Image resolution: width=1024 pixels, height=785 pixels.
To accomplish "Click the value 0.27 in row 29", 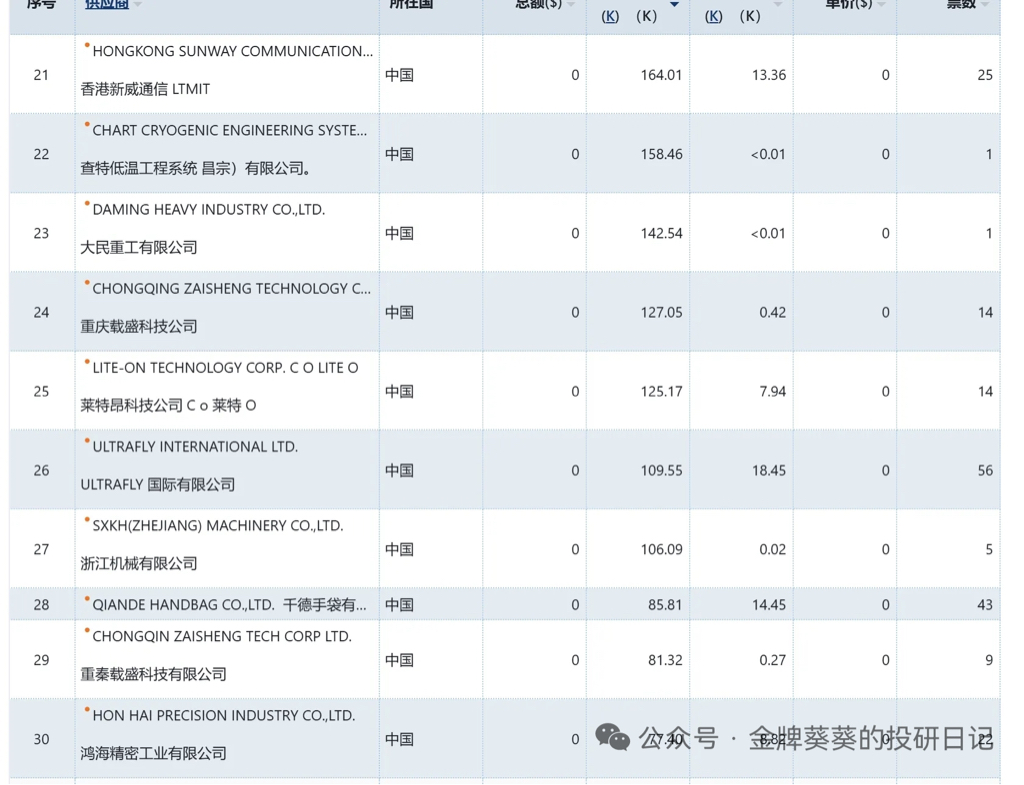I will (x=773, y=660).
